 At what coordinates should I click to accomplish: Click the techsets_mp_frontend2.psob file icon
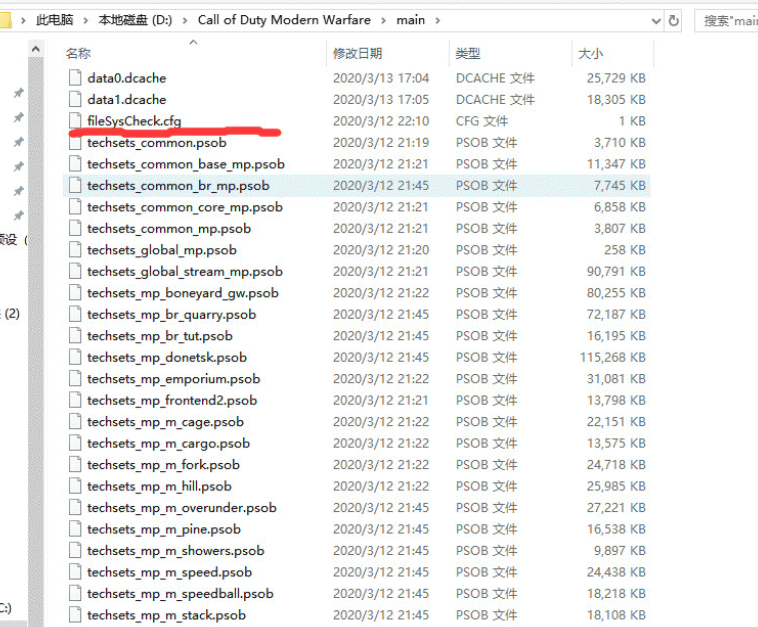coord(75,400)
